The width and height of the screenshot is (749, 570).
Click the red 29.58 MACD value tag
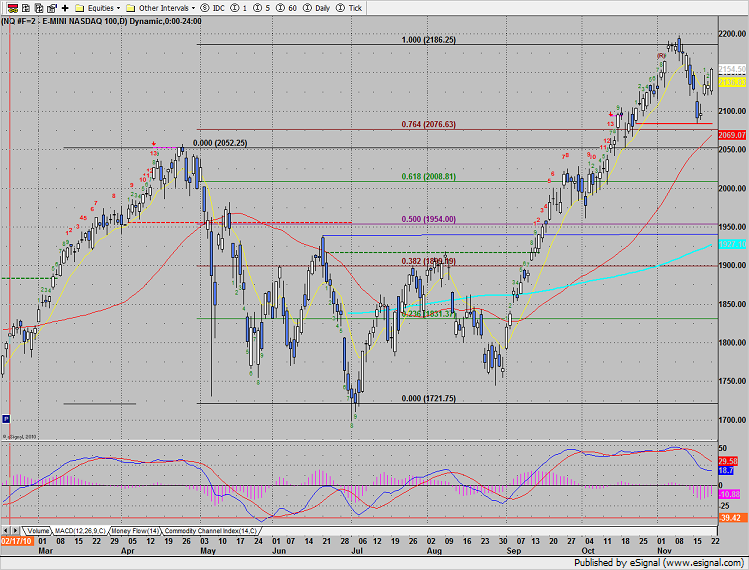tap(728, 462)
